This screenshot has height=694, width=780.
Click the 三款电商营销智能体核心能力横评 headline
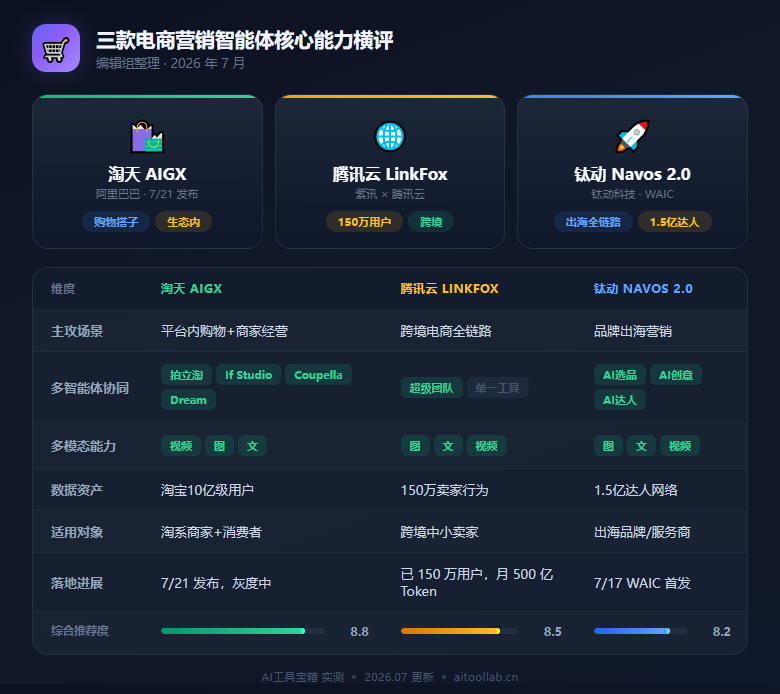(245, 40)
